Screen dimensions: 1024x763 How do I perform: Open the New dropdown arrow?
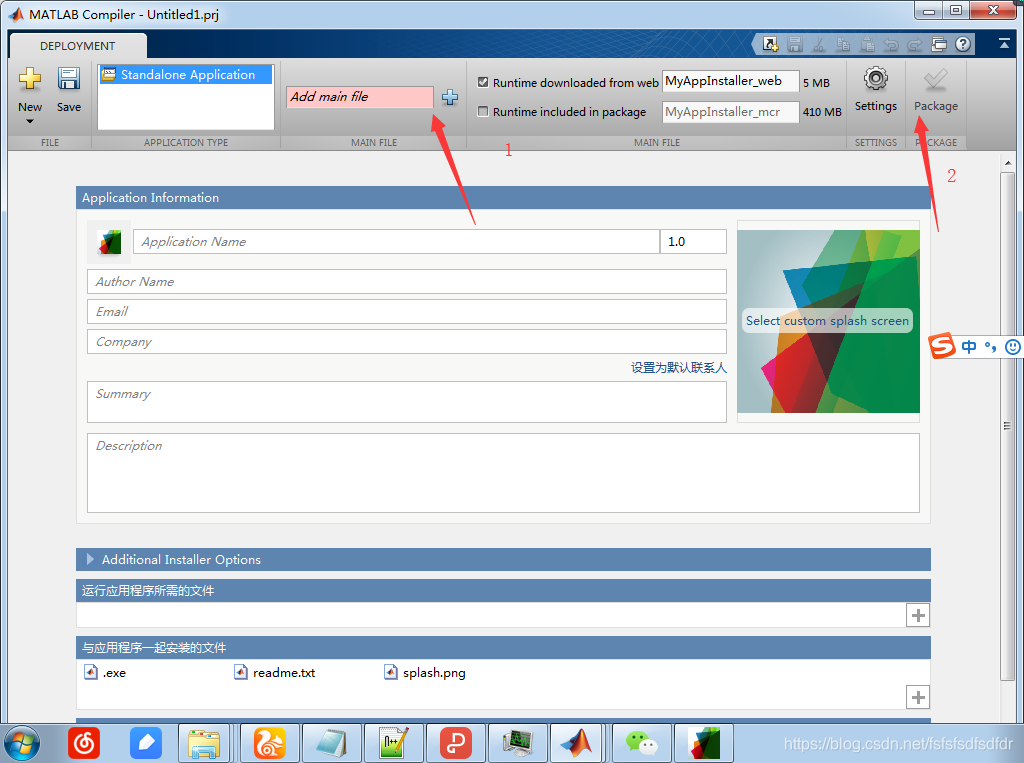29,122
